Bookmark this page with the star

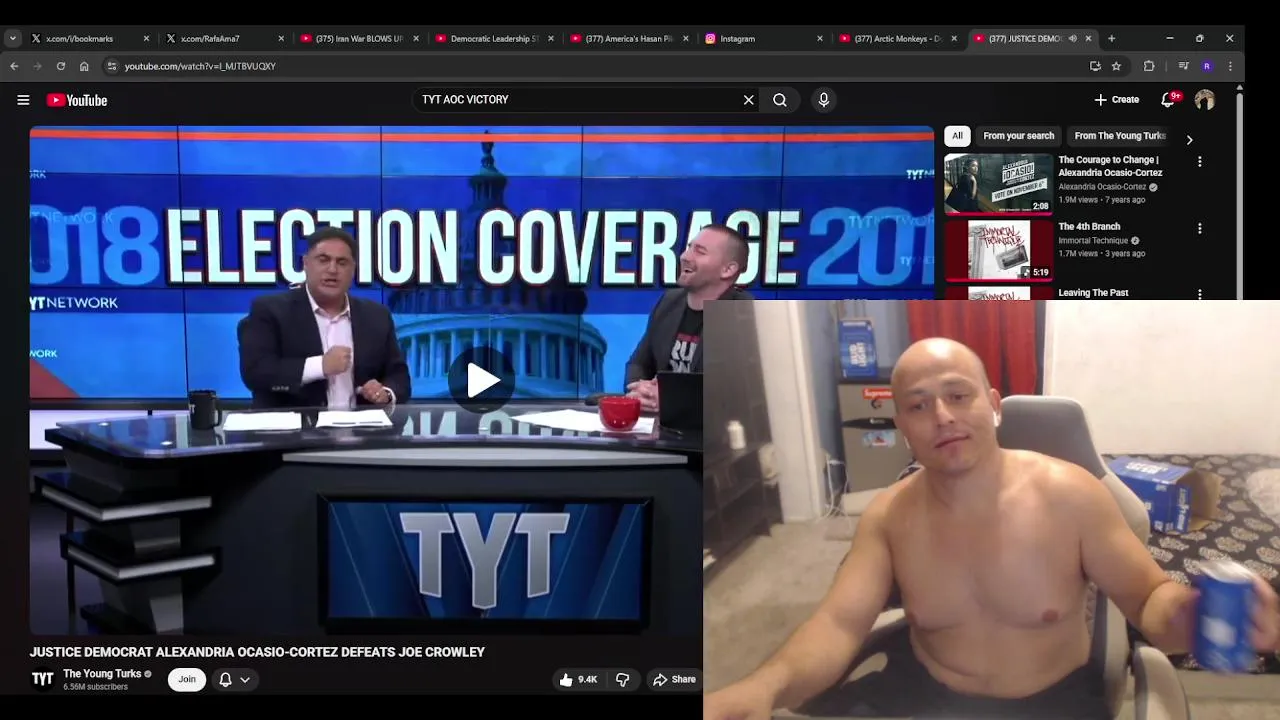[1116, 66]
